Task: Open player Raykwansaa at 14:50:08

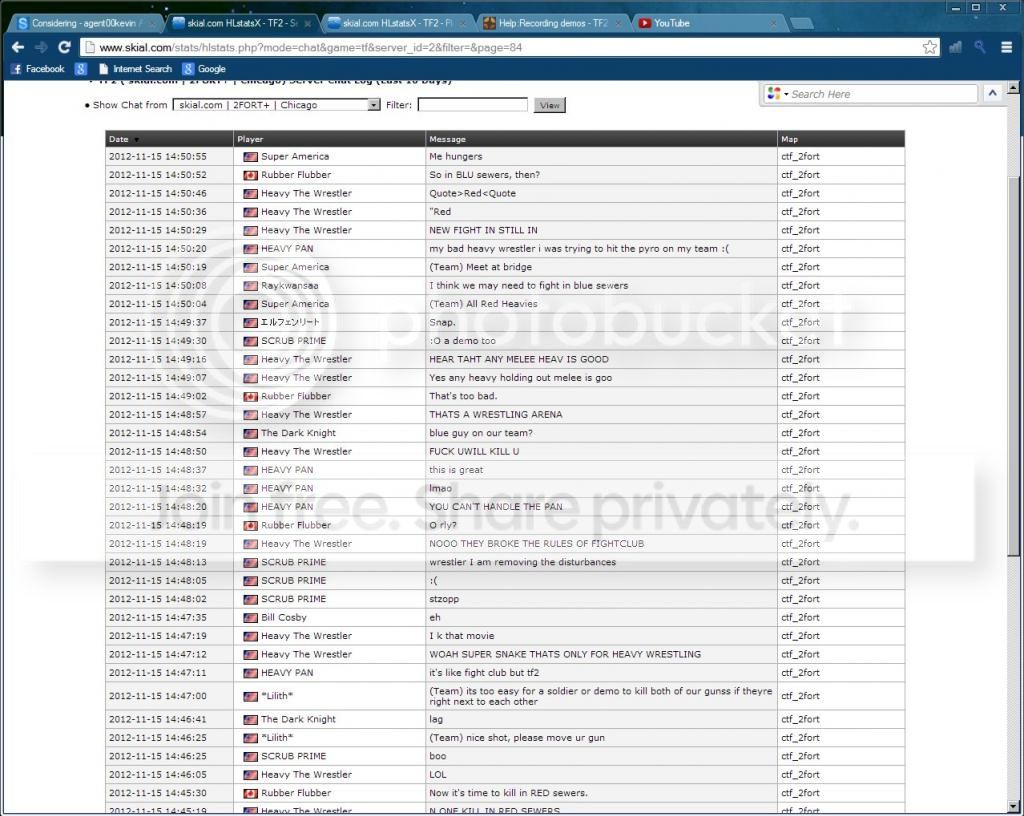Action: click(290, 285)
